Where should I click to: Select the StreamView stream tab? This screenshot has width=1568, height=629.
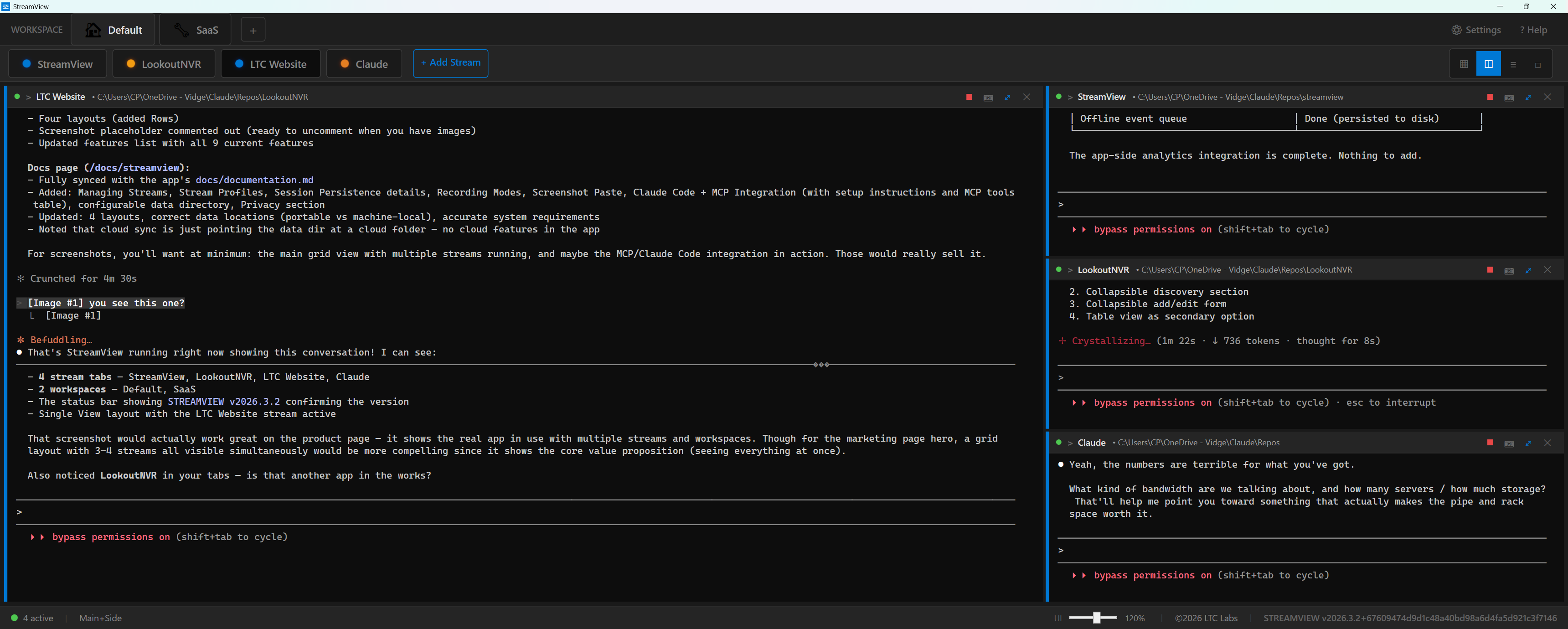point(58,64)
